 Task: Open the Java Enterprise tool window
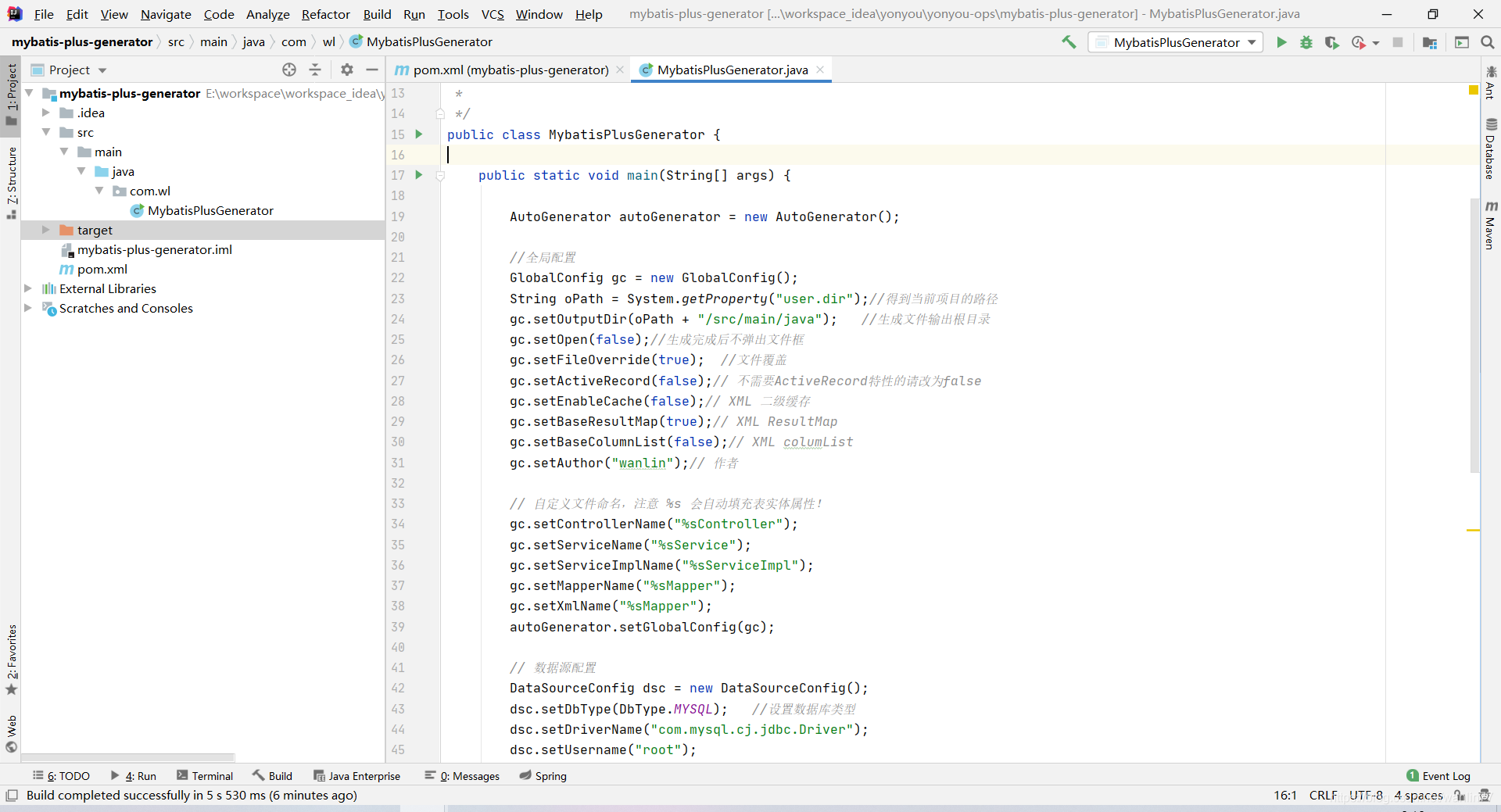pos(357,776)
